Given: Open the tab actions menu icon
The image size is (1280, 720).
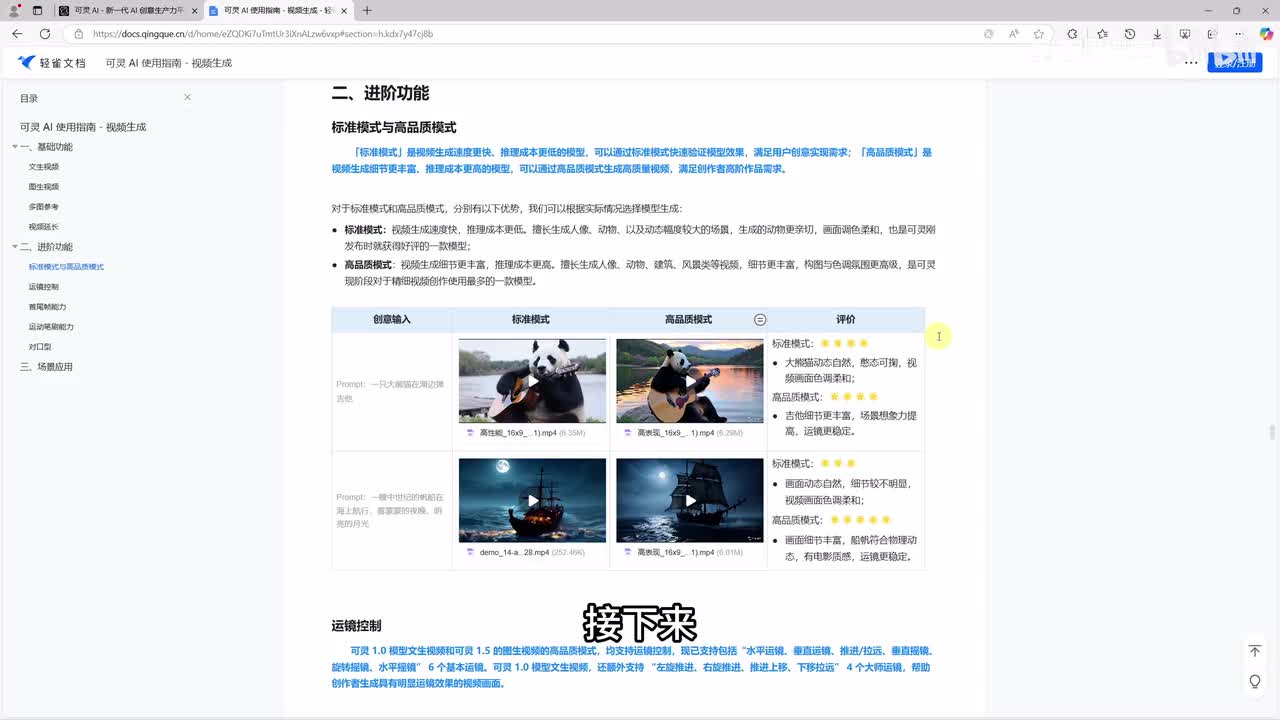Looking at the screenshot, I should [x=37, y=10].
